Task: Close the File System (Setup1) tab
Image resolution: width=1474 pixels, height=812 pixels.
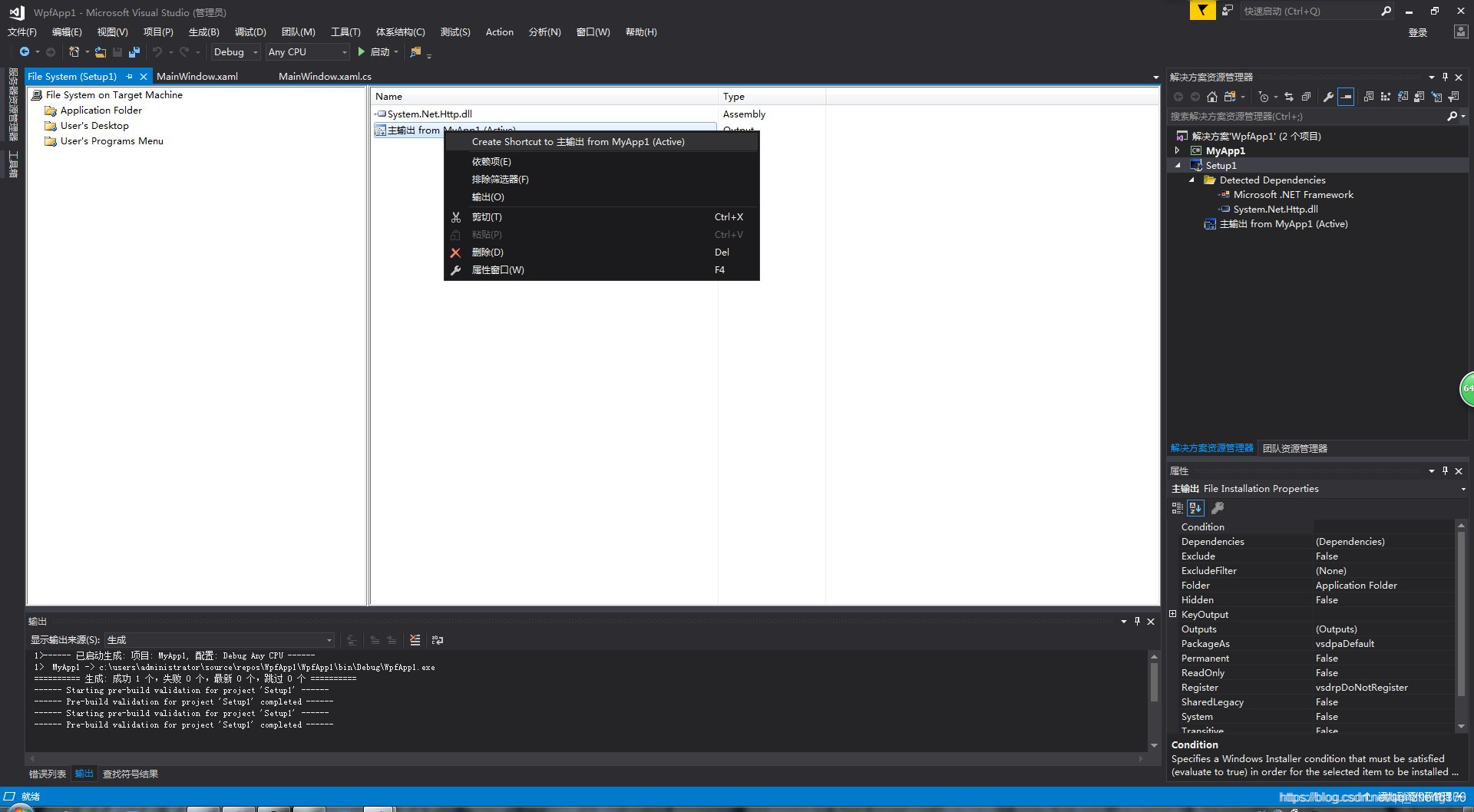Action: tap(144, 77)
